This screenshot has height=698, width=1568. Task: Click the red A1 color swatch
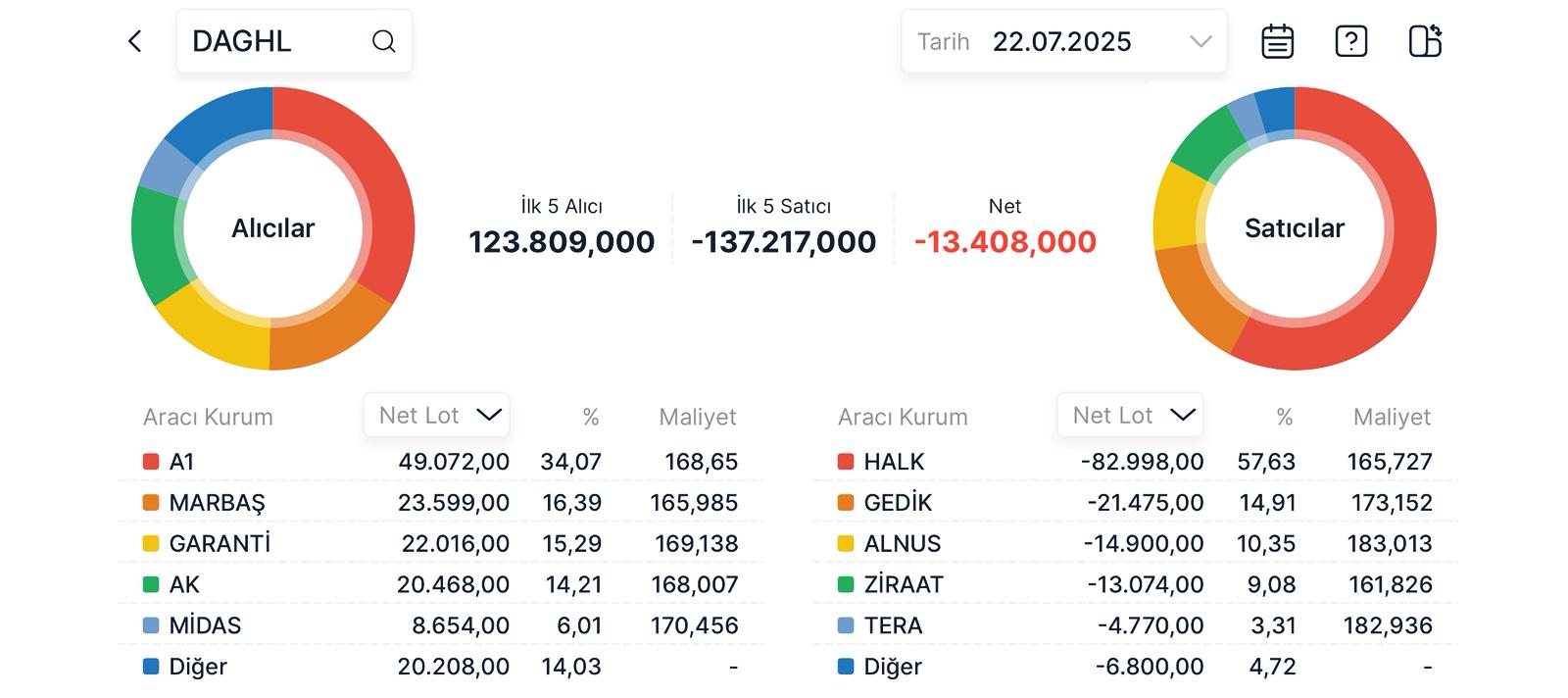click(x=151, y=462)
